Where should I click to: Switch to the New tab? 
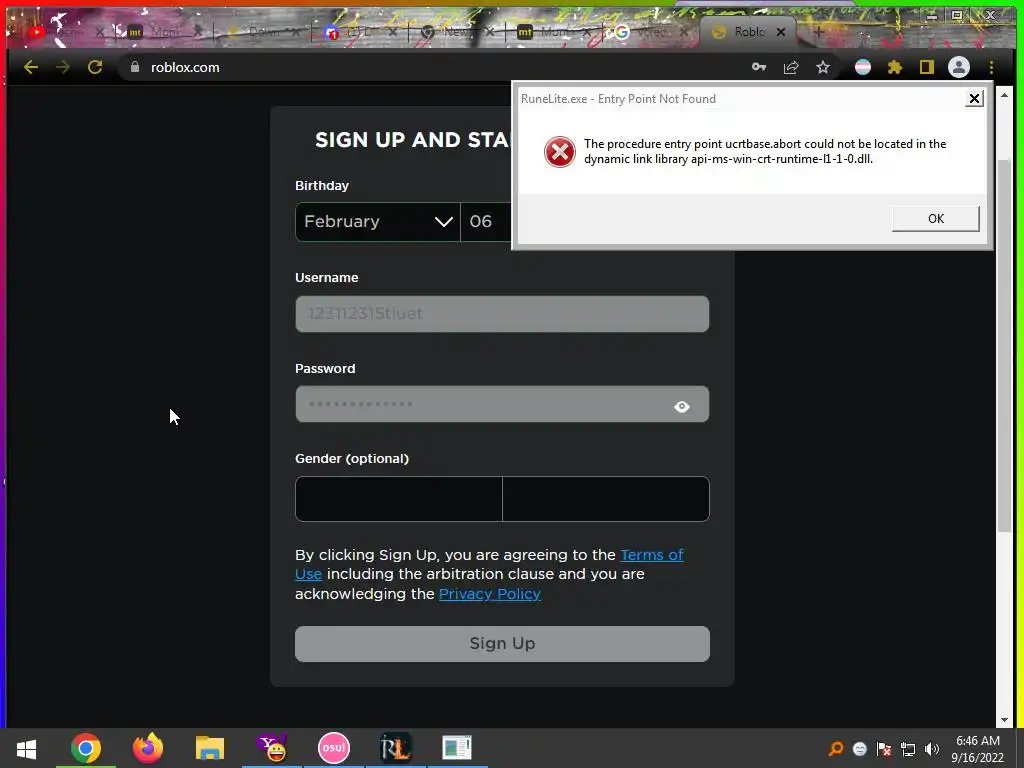457,31
